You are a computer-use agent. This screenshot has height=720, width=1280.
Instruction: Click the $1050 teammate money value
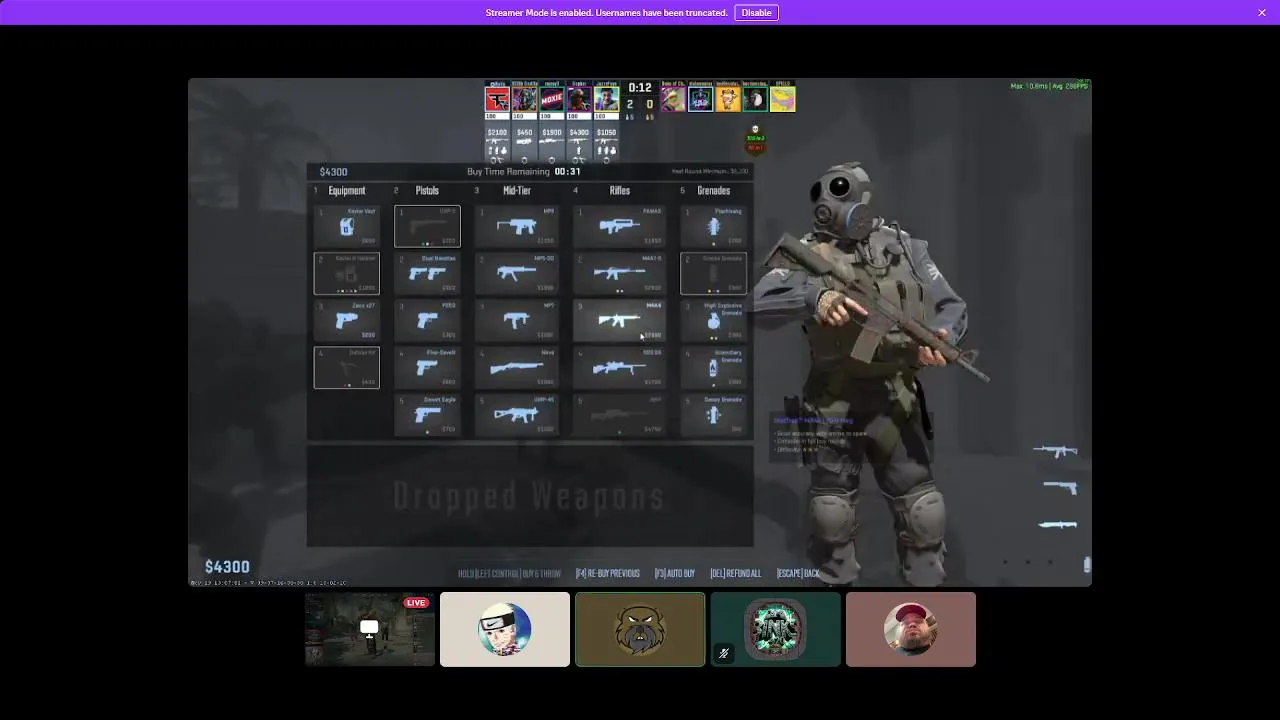click(606, 132)
